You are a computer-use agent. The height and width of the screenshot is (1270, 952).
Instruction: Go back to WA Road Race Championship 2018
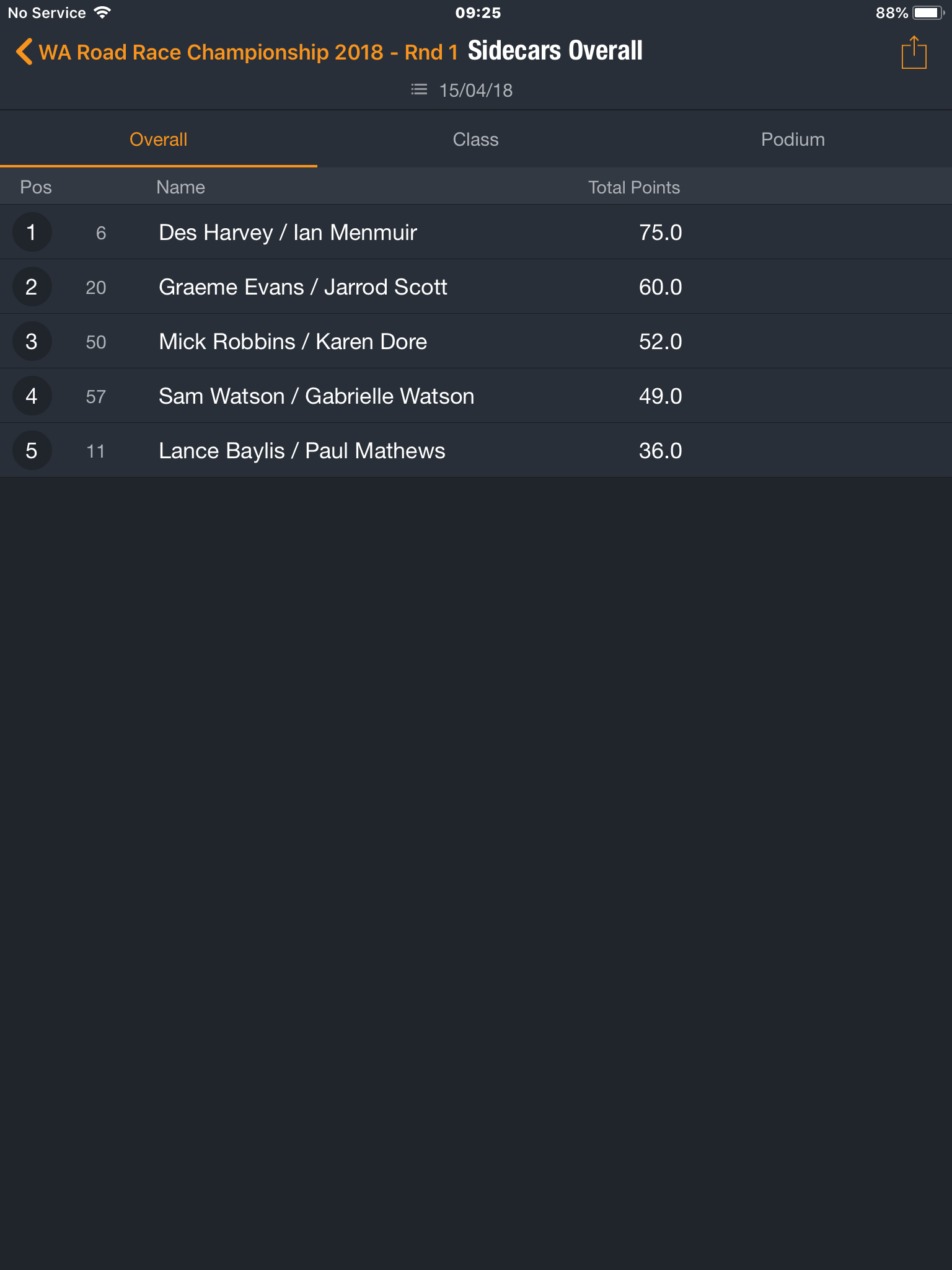(x=237, y=52)
